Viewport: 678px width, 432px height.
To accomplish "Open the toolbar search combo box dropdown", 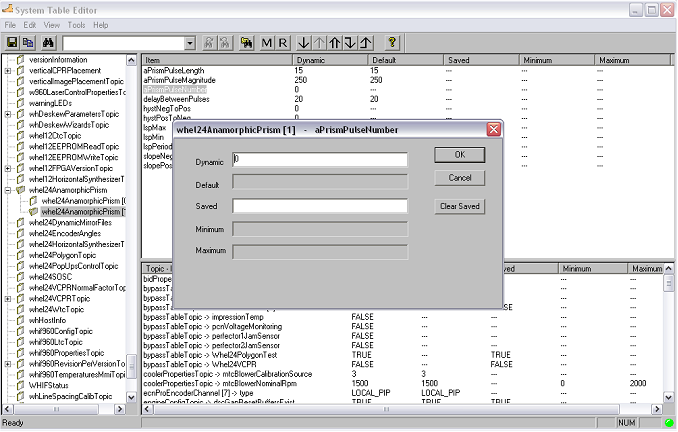I will tap(189, 43).
